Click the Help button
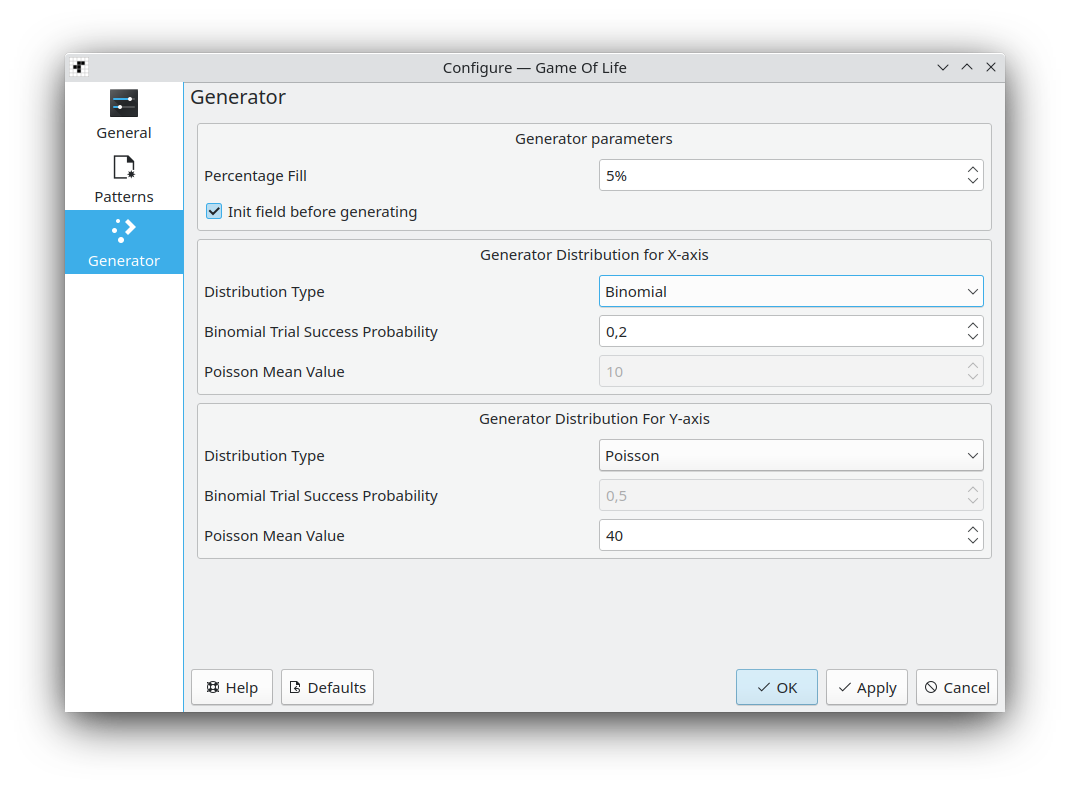1070x789 pixels. coord(232,687)
